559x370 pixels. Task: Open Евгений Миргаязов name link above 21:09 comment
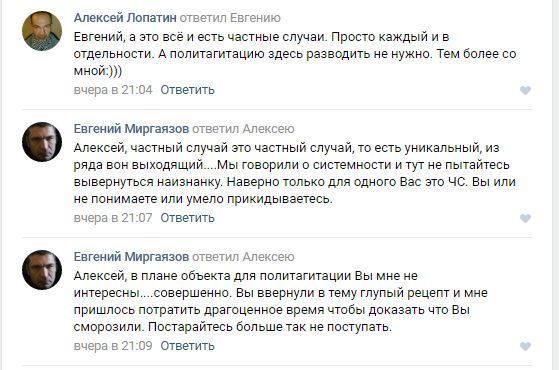131,257
